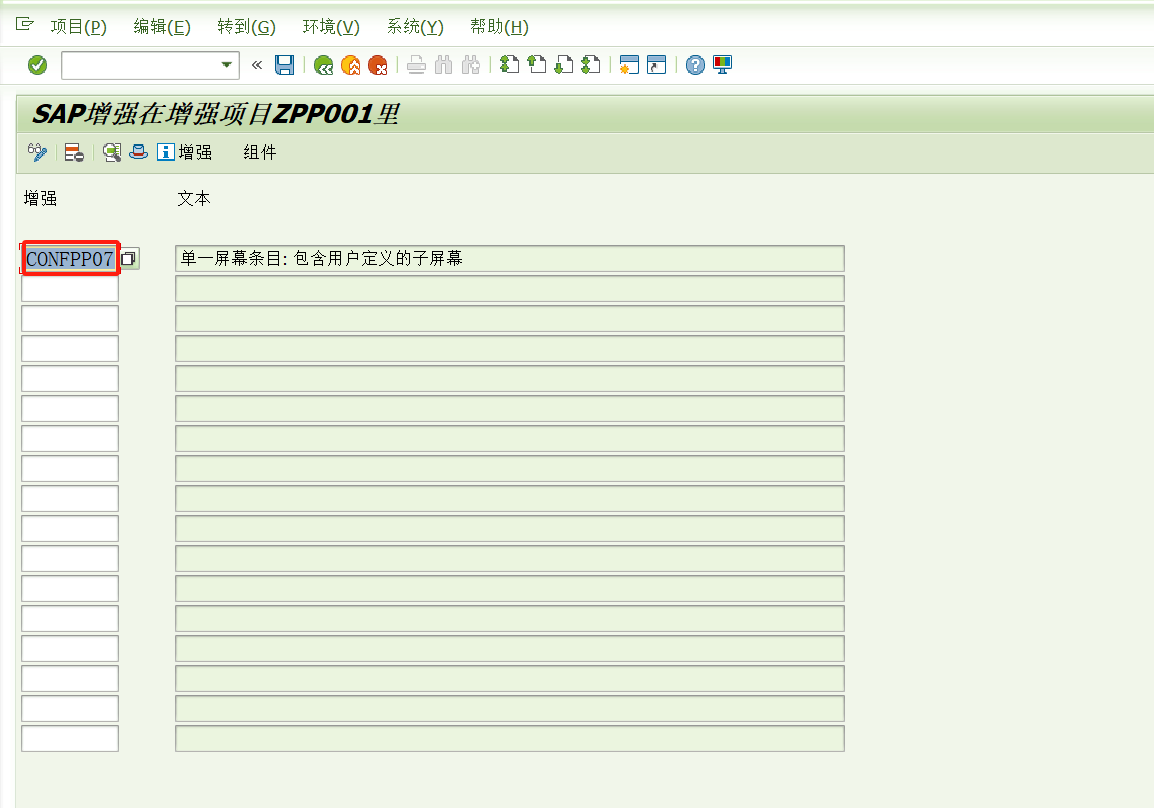Image resolution: width=1154 pixels, height=808 pixels.
Task: Click the Find Next binoculars-plus icon
Action: point(471,65)
